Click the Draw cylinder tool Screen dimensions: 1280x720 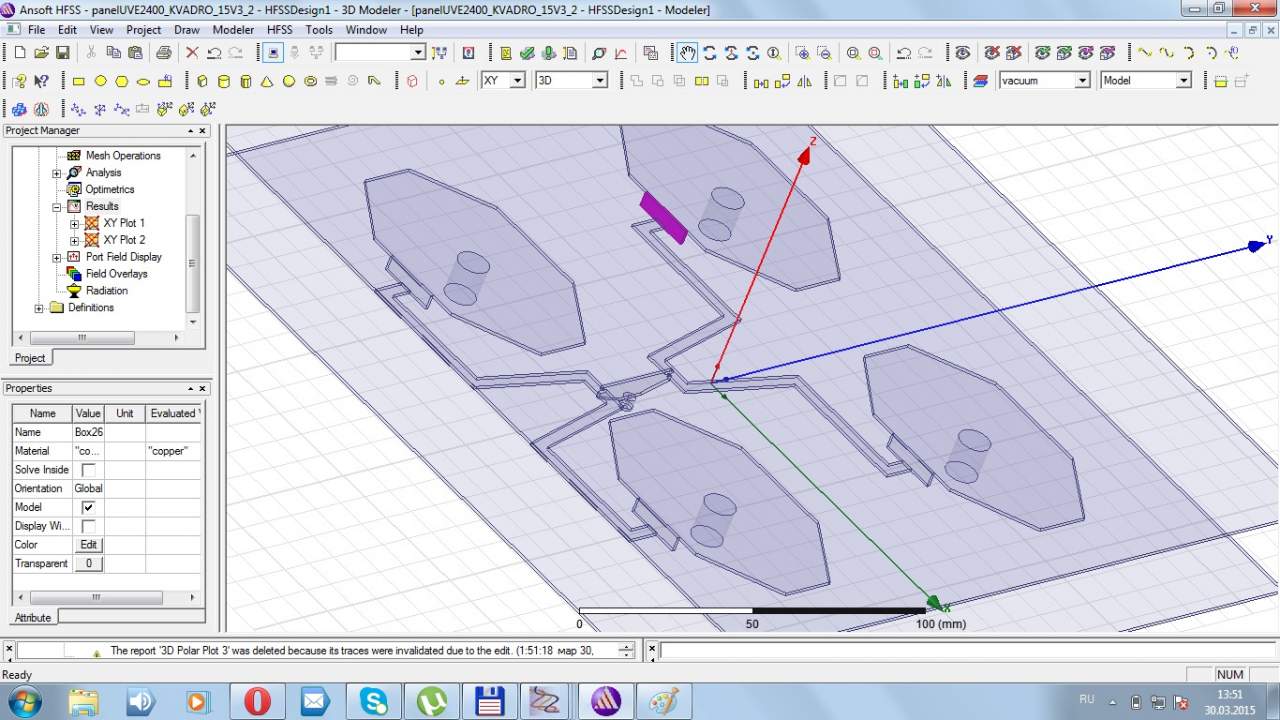[224, 81]
